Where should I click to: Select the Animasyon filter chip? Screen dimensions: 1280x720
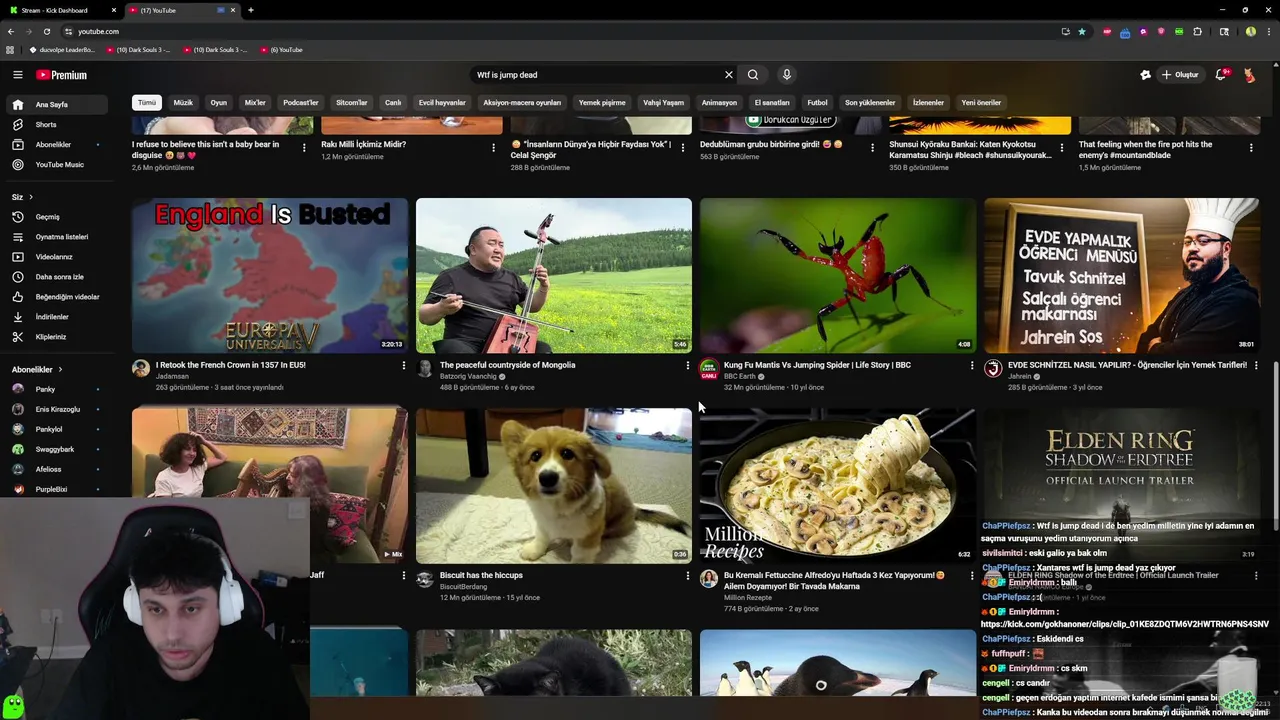(x=719, y=102)
